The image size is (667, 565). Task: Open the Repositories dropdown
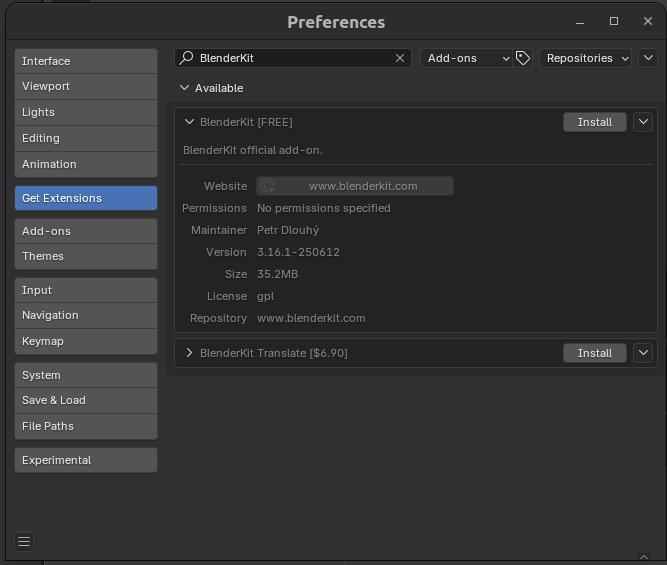[x=585, y=58]
